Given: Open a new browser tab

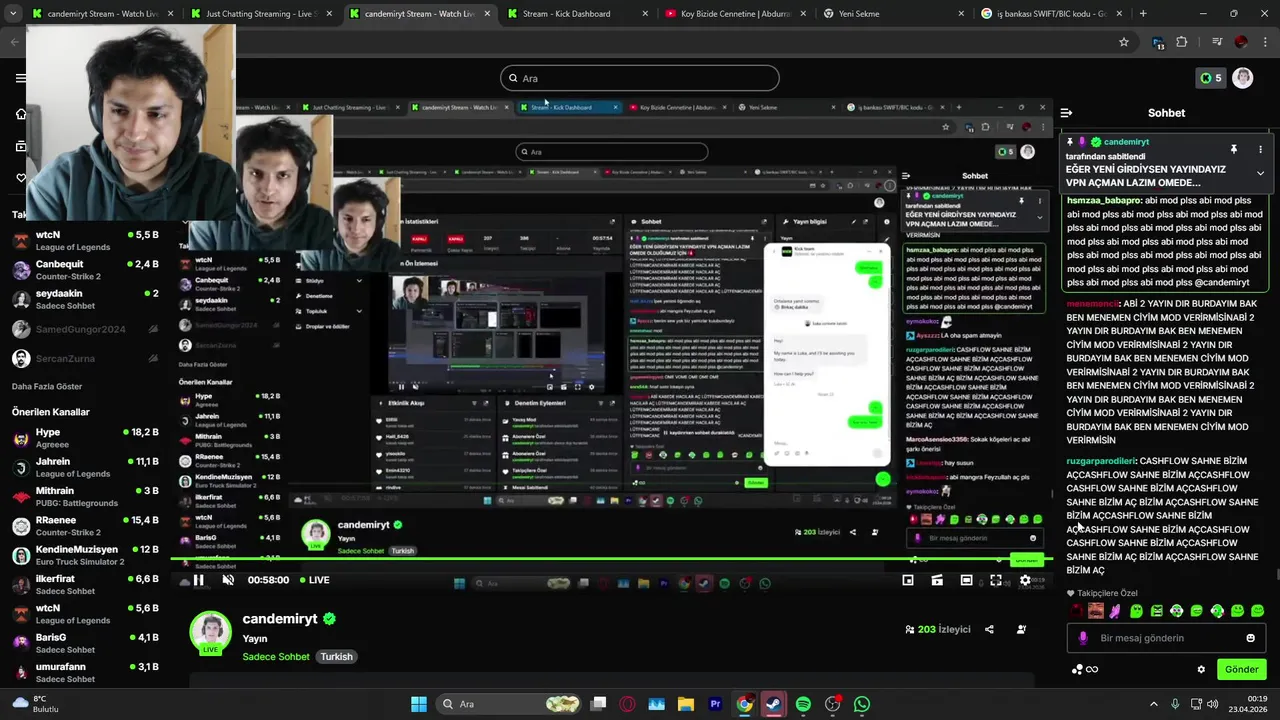Looking at the screenshot, I should (1143, 14).
